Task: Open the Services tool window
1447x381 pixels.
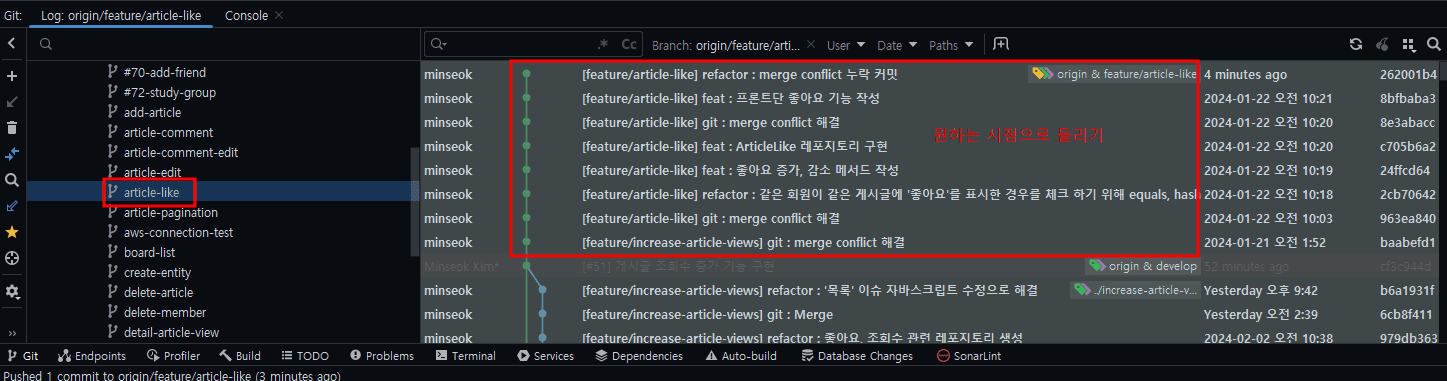Action: (545, 356)
